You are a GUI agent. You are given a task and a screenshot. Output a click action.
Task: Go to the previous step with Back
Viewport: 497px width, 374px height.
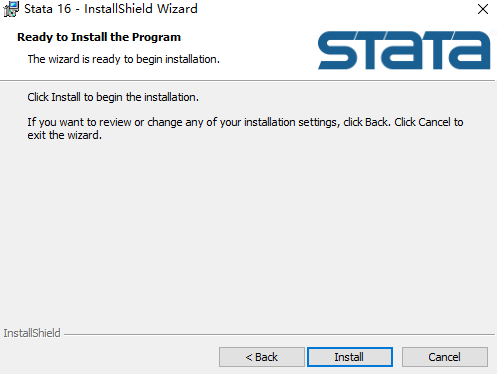262,357
